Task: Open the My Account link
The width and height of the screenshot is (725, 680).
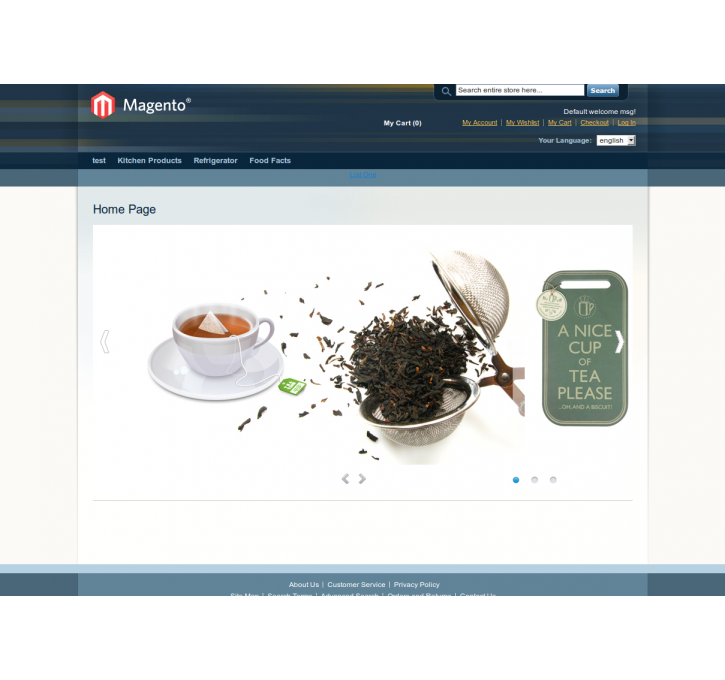Action: tap(479, 123)
